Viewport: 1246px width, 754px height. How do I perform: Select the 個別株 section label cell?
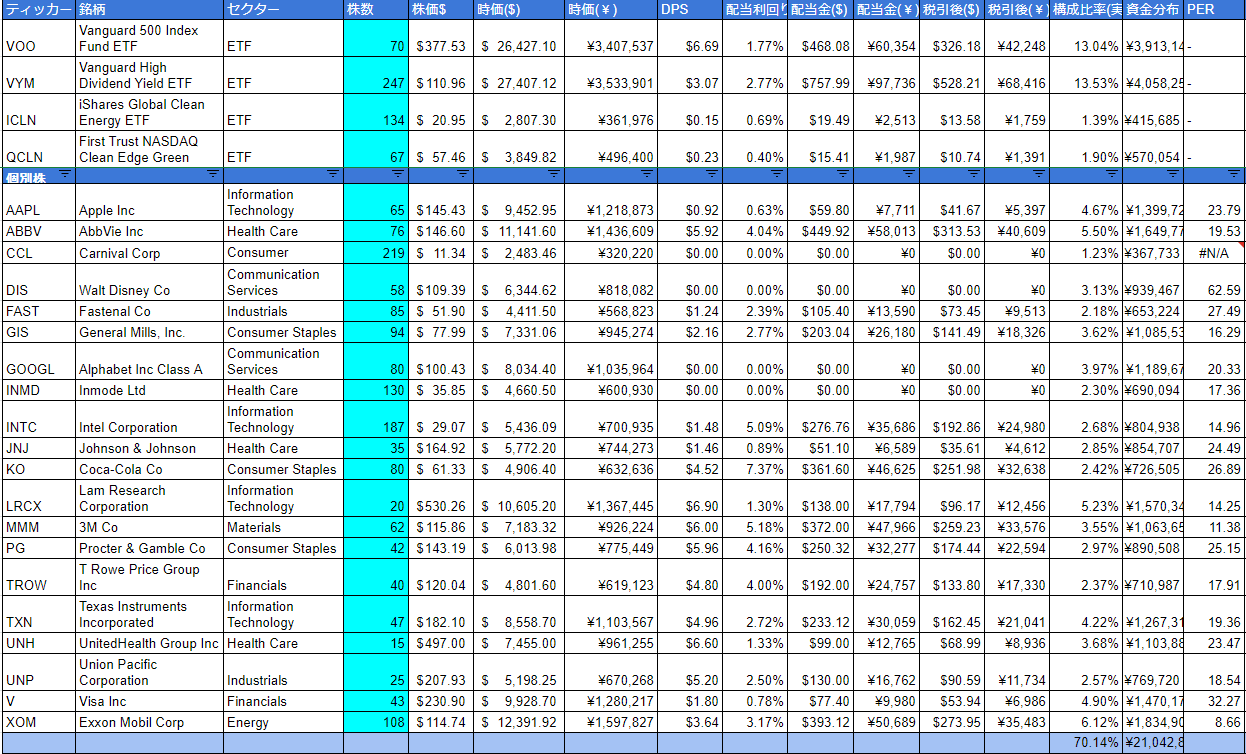30,175
